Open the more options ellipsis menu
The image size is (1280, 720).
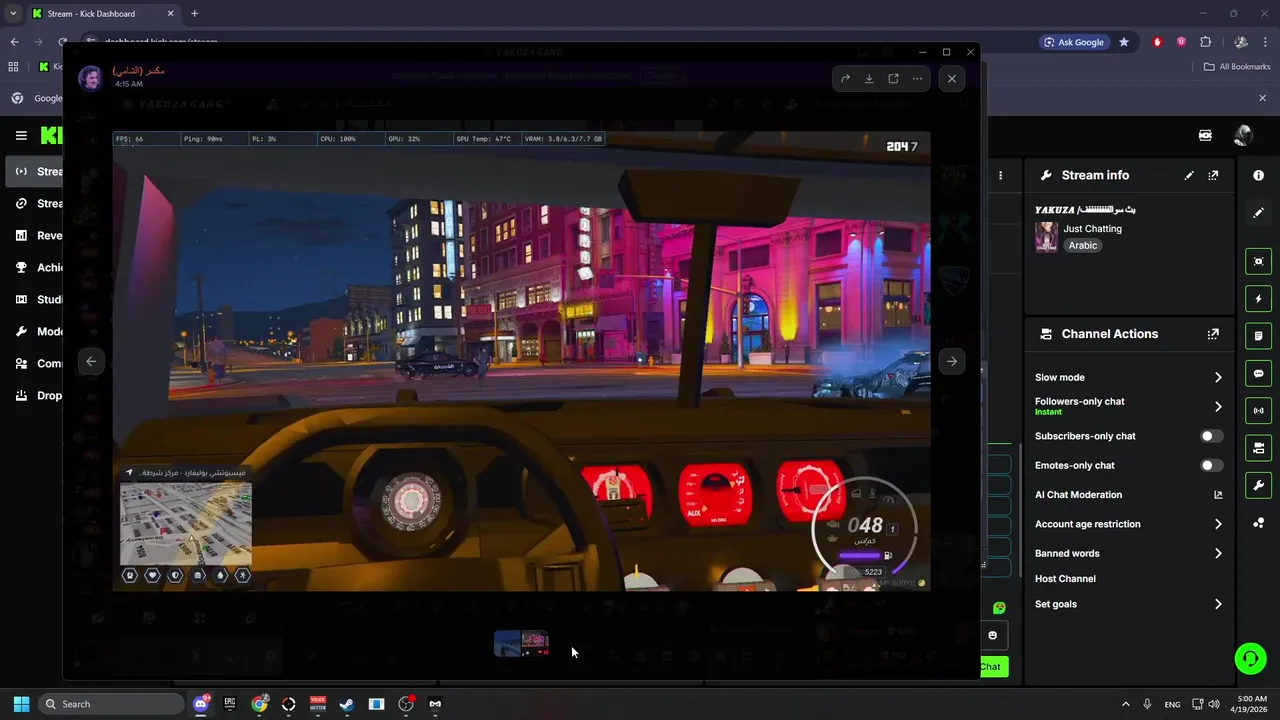(917, 79)
